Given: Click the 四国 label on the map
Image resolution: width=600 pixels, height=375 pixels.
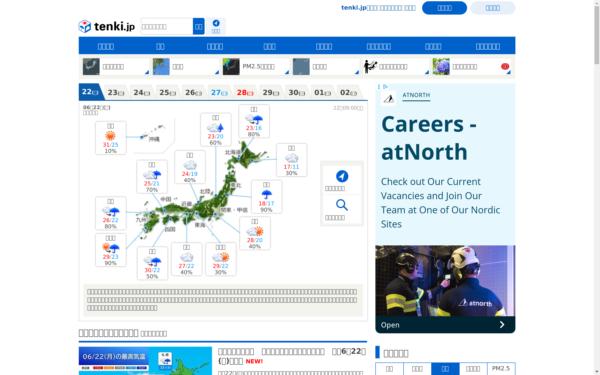Looking at the screenshot, I should [x=170, y=230].
